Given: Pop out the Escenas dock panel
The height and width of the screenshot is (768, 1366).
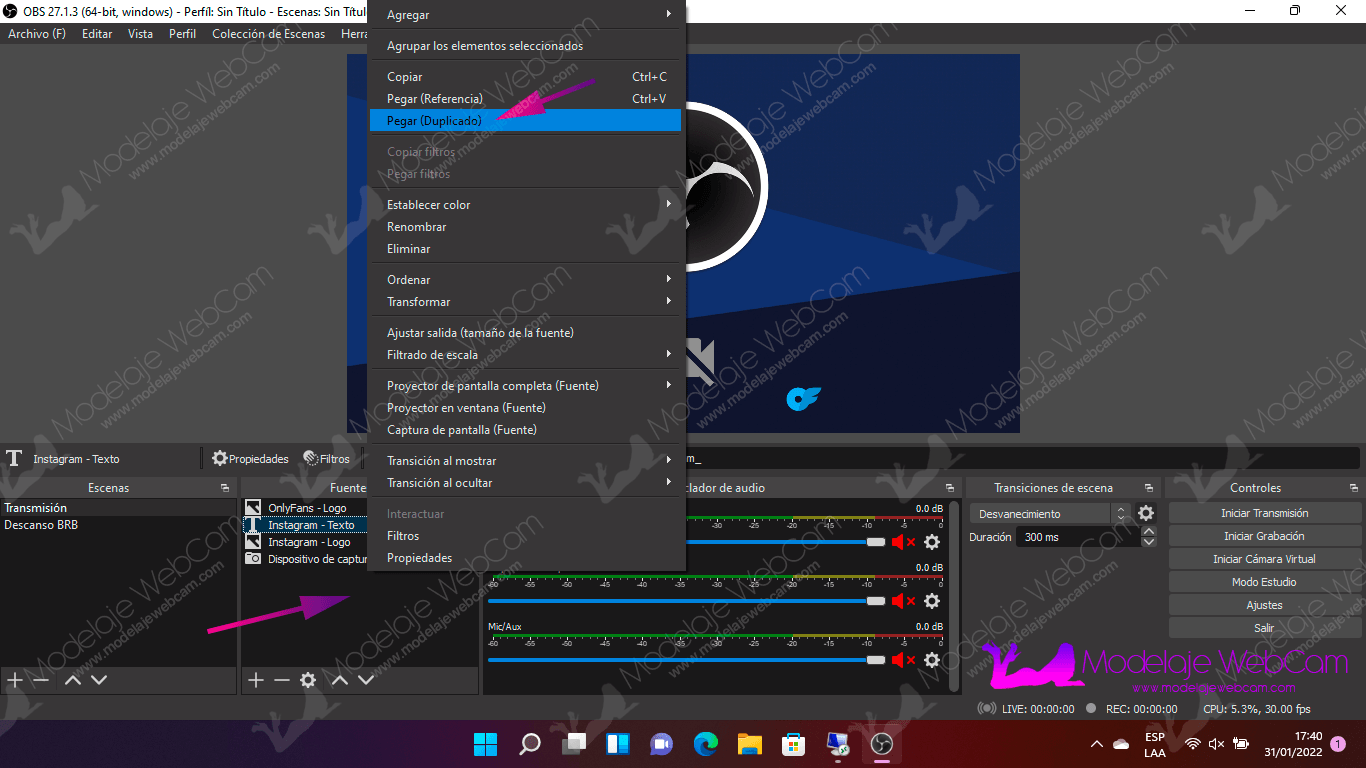Looking at the screenshot, I should pyautogui.click(x=225, y=488).
